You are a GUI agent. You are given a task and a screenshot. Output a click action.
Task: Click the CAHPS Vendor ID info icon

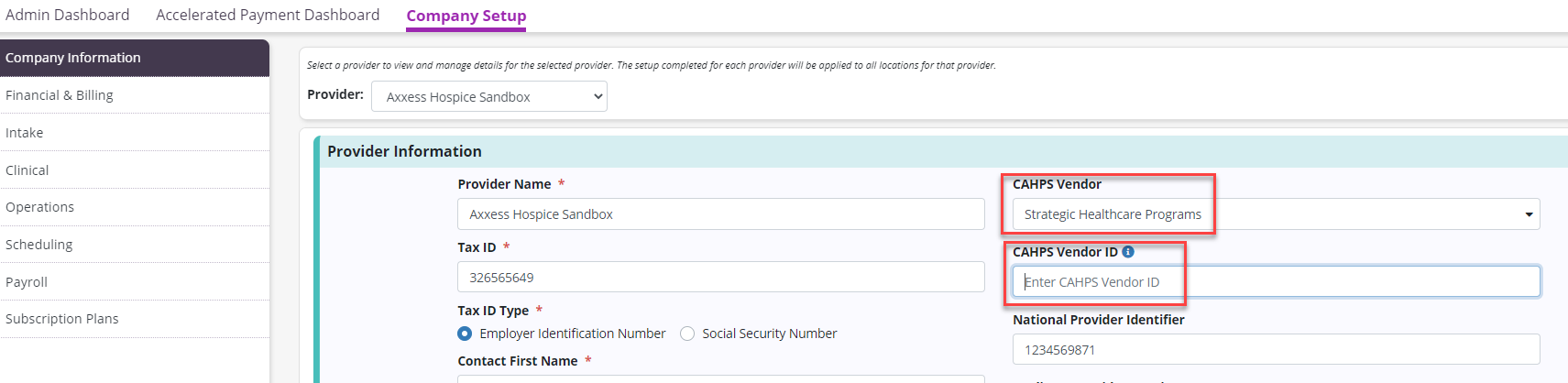[1128, 252]
